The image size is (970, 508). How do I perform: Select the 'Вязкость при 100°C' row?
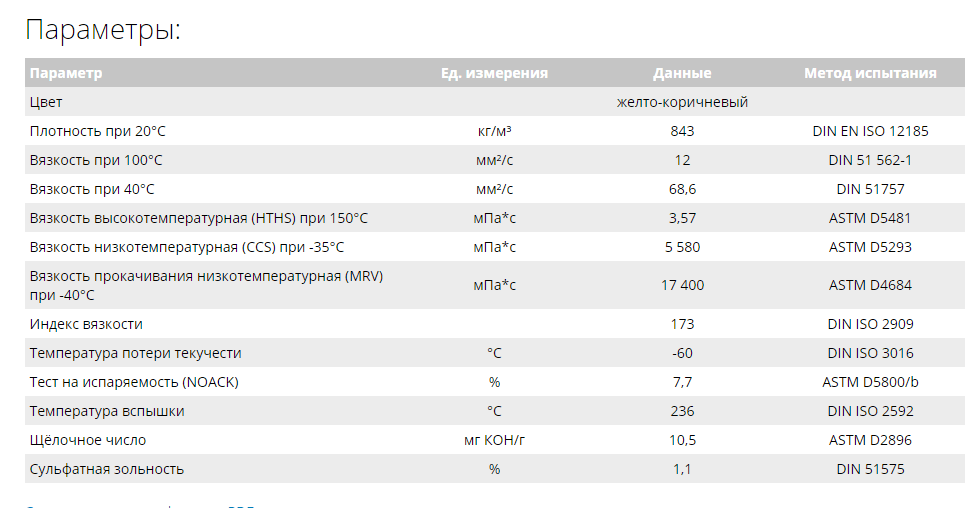(x=494, y=160)
